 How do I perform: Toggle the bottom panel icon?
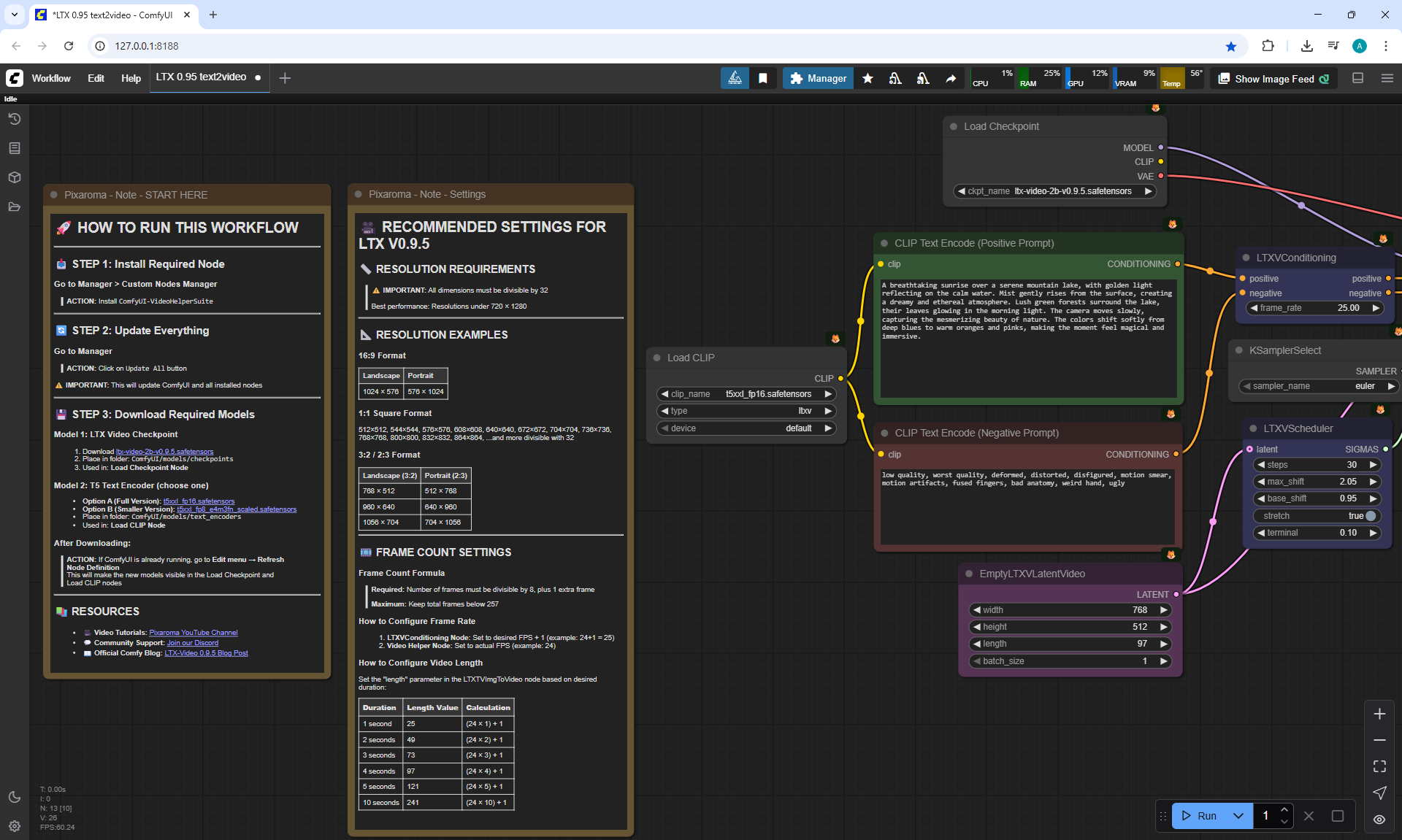click(1358, 78)
